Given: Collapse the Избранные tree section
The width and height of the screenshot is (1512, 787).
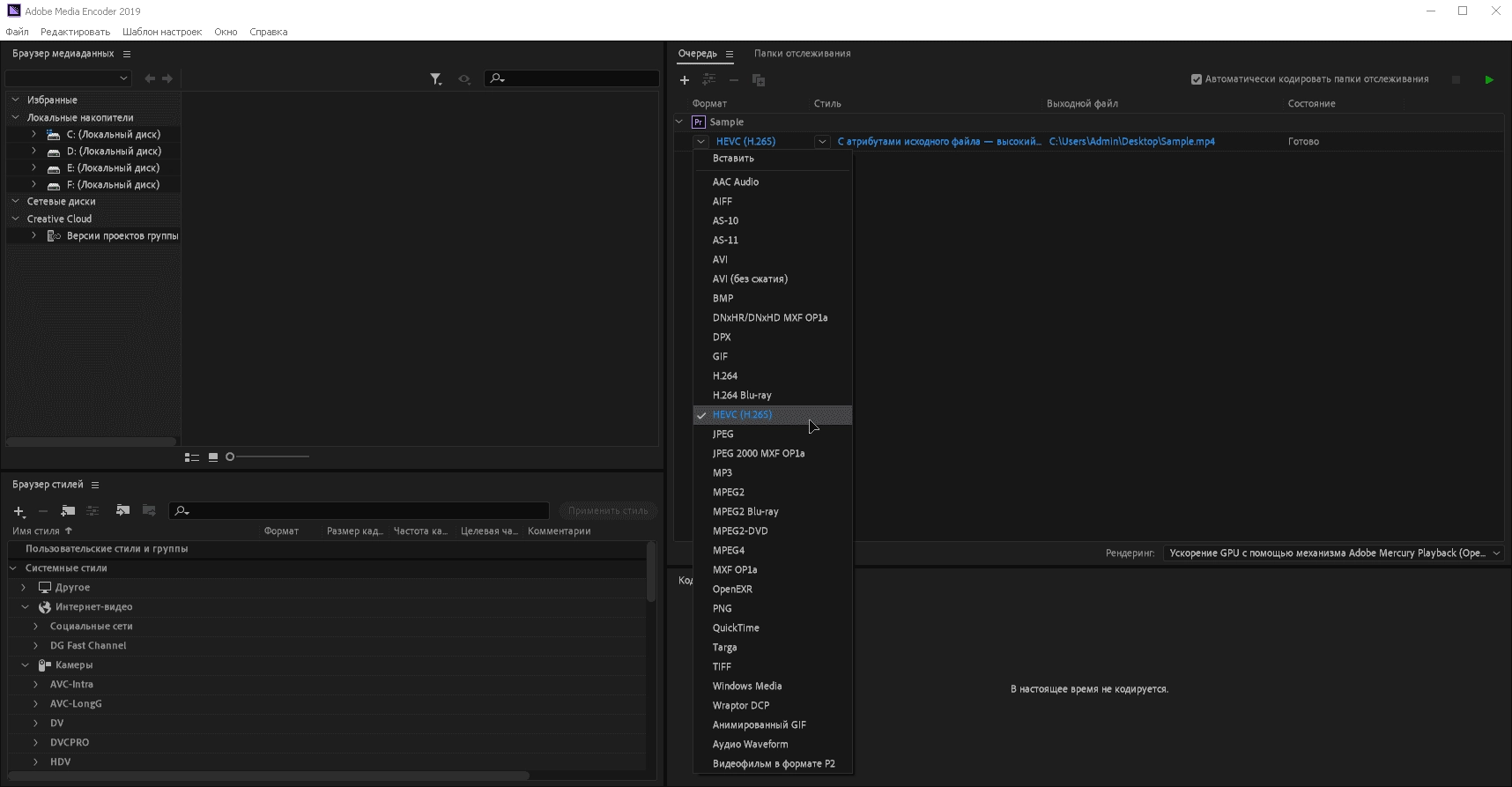Looking at the screenshot, I should pyautogui.click(x=15, y=100).
